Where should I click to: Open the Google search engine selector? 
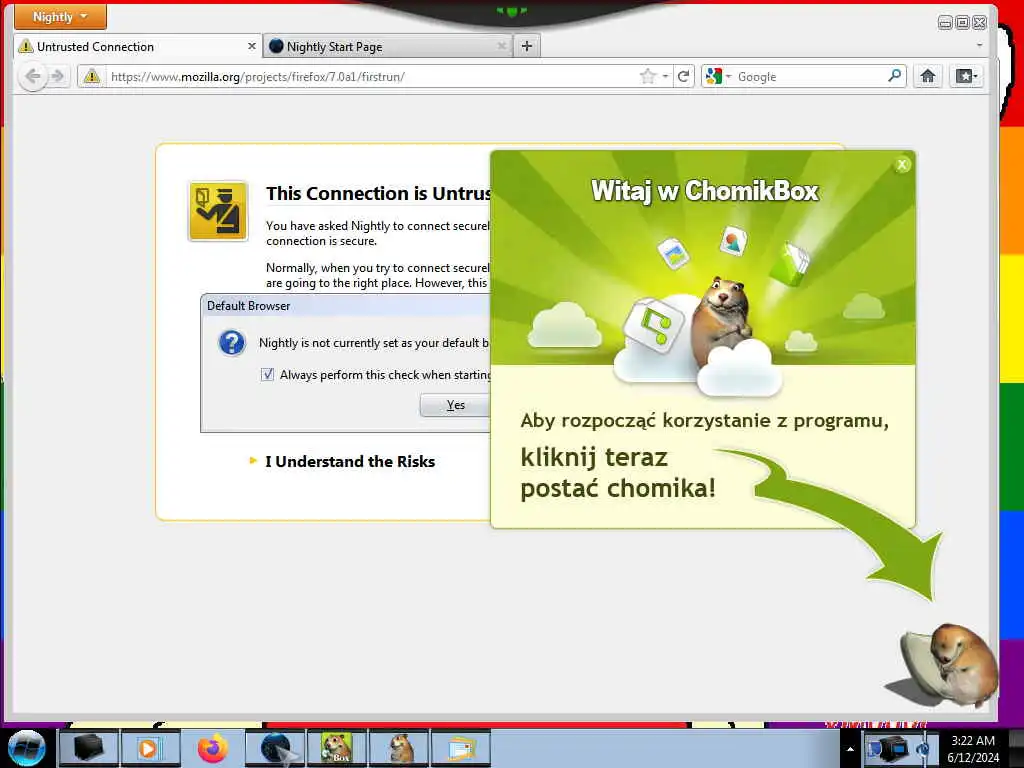point(718,76)
